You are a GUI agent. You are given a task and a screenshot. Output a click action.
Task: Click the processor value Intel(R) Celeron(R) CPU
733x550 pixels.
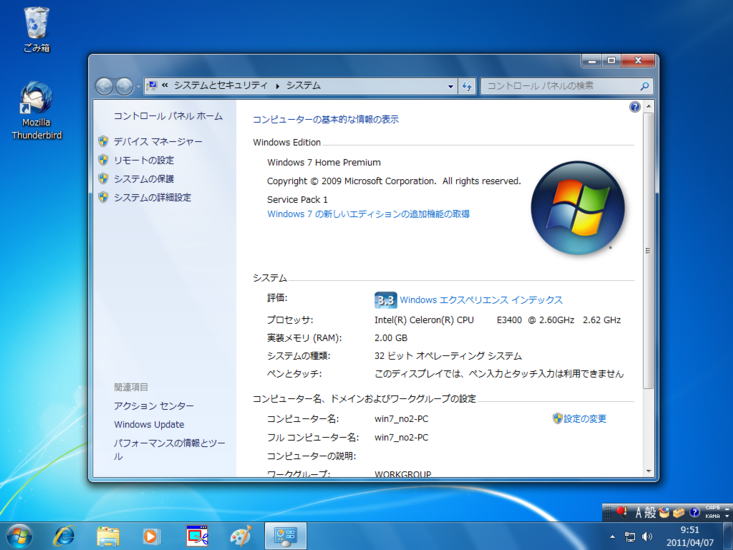pos(424,320)
